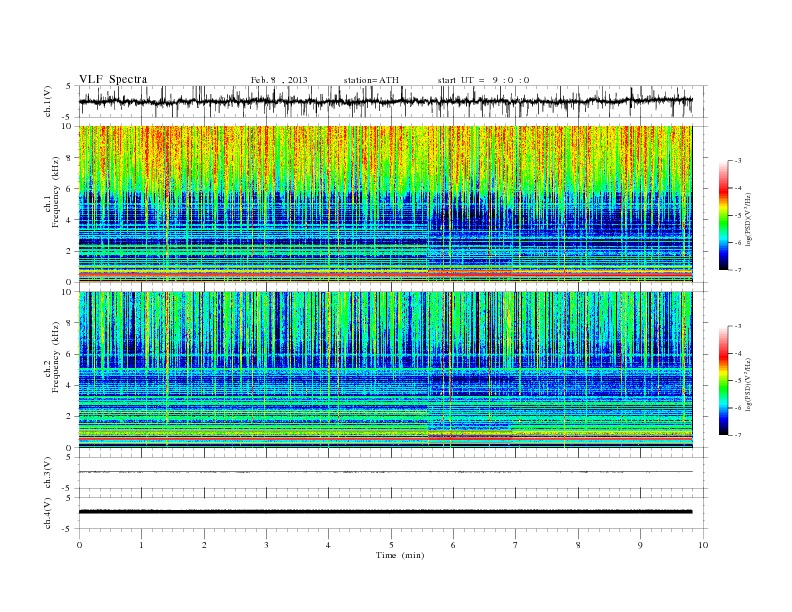Click time-axis tick label "10" at the right end
This screenshot has height=612, width=792.
tap(703, 545)
